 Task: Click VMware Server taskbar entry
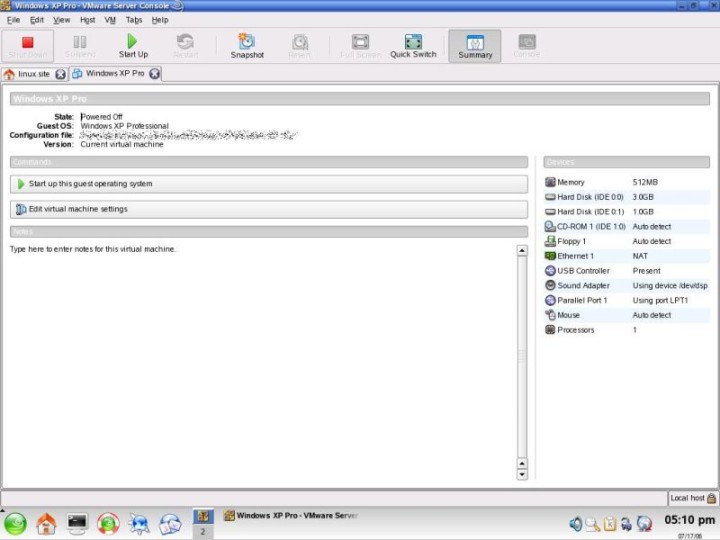(291, 516)
